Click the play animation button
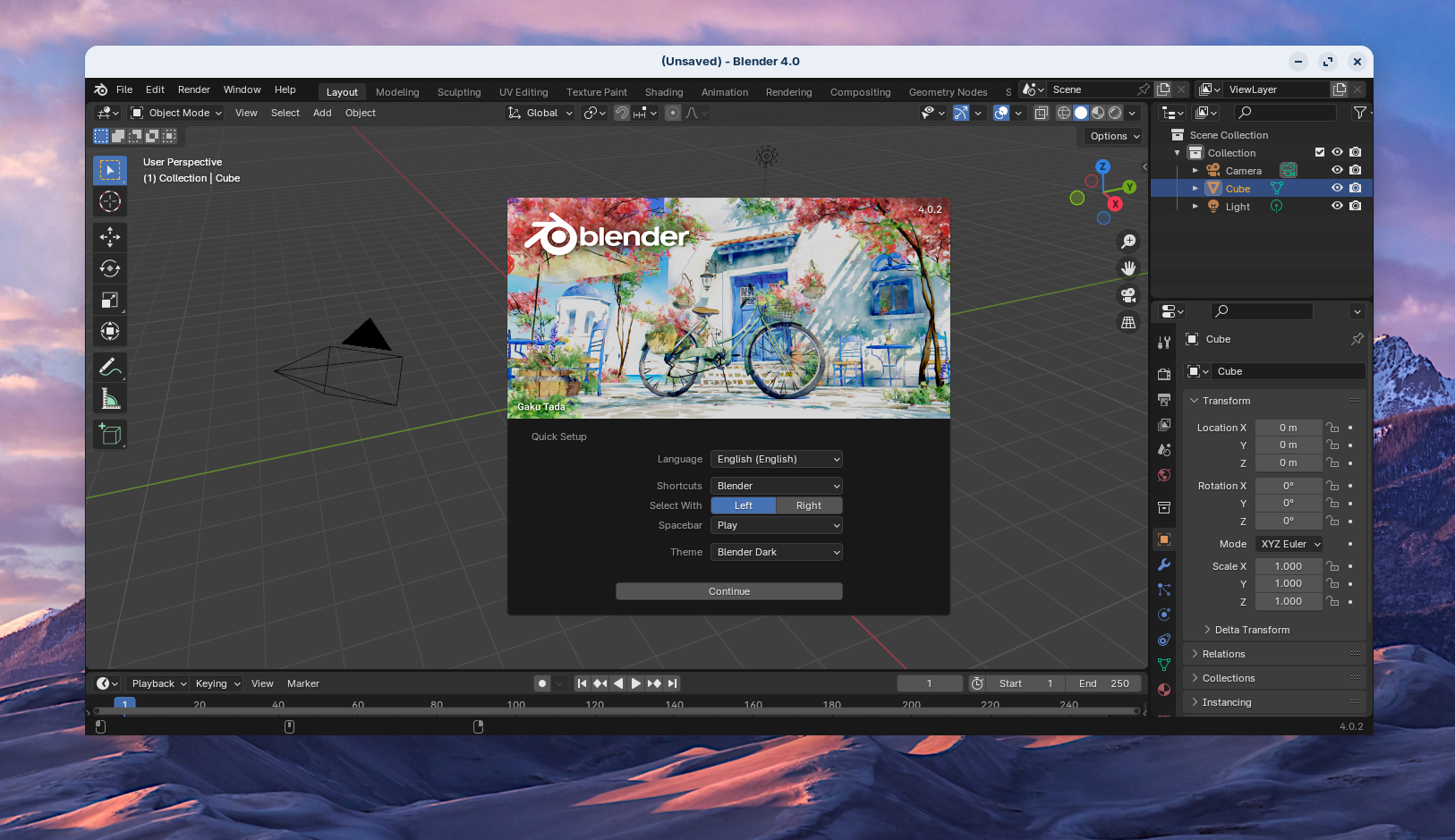Screen dimensions: 1455x840 pos(636,683)
